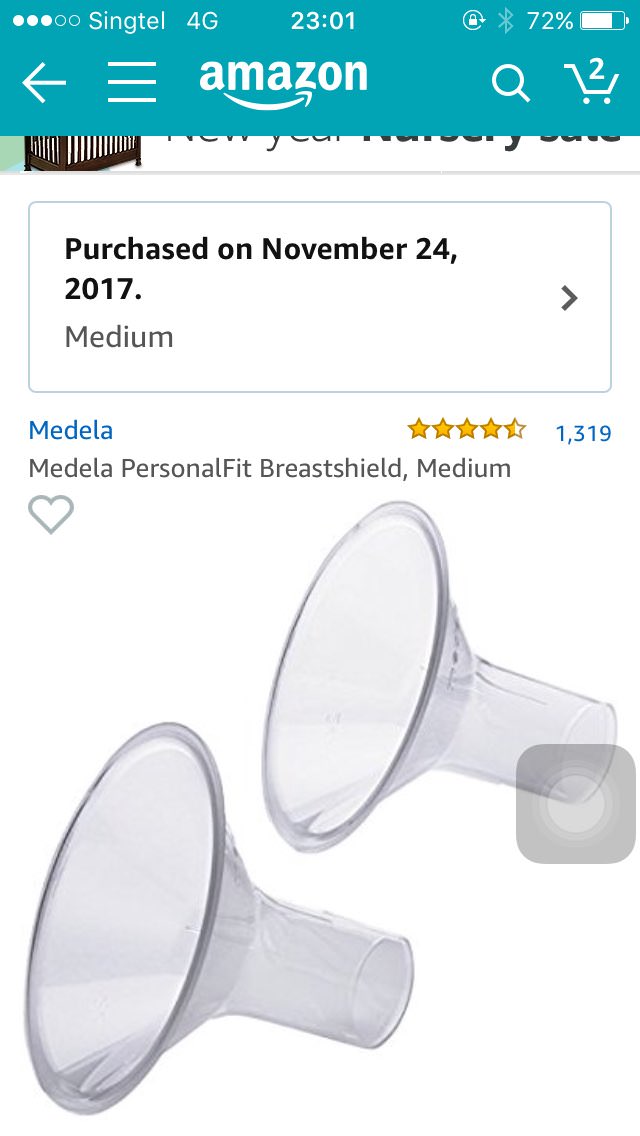Open the Medela brand link
The height and width of the screenshot is (1136, 640).
click(70, 430)
